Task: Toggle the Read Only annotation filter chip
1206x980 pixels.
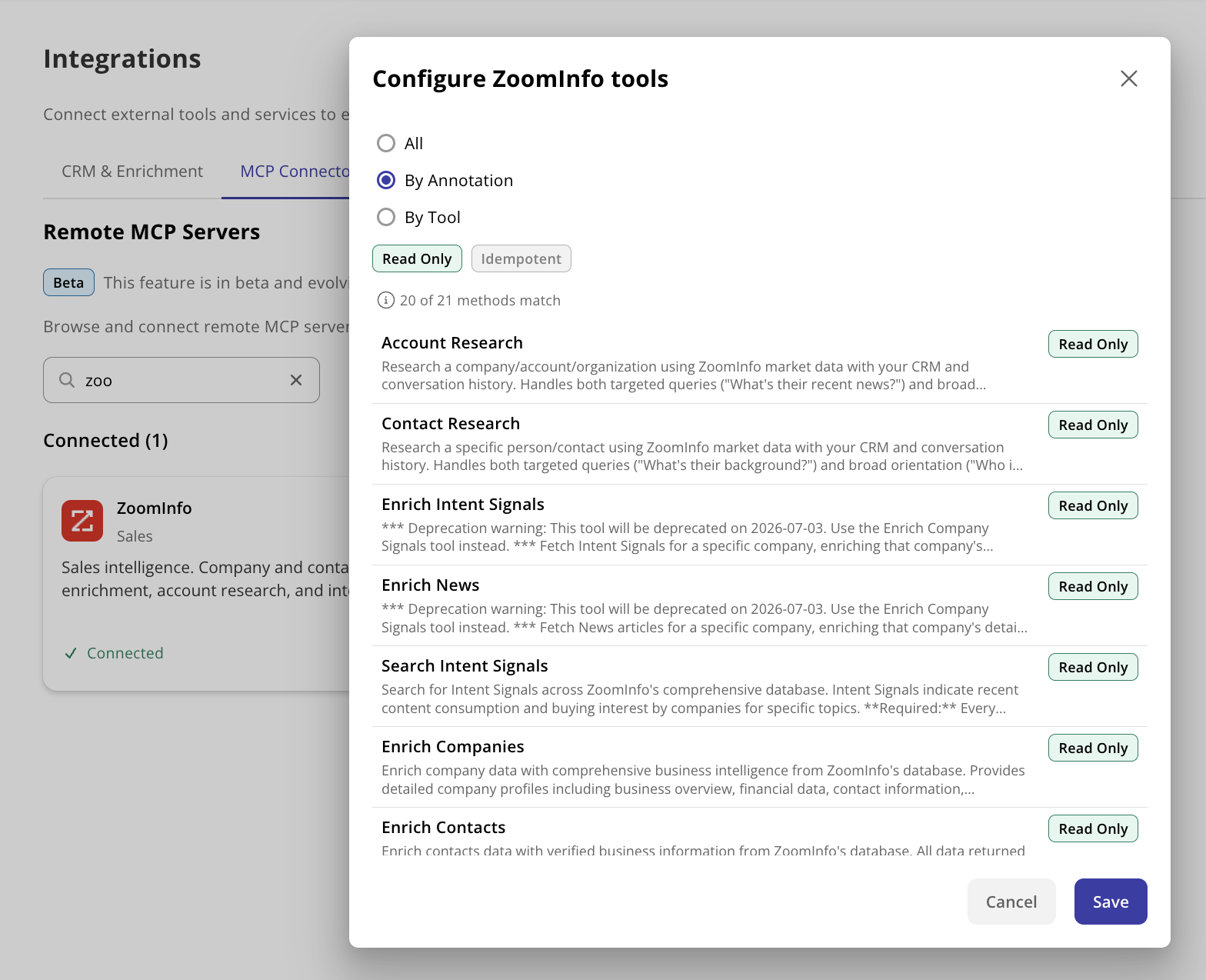Action: (417, 258)
